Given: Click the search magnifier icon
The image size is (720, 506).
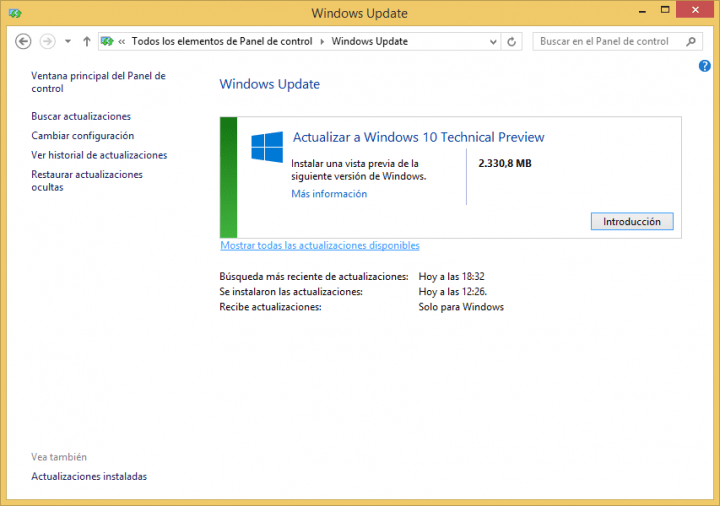Looking at the screenshot, I should click(x=691, y=41).
